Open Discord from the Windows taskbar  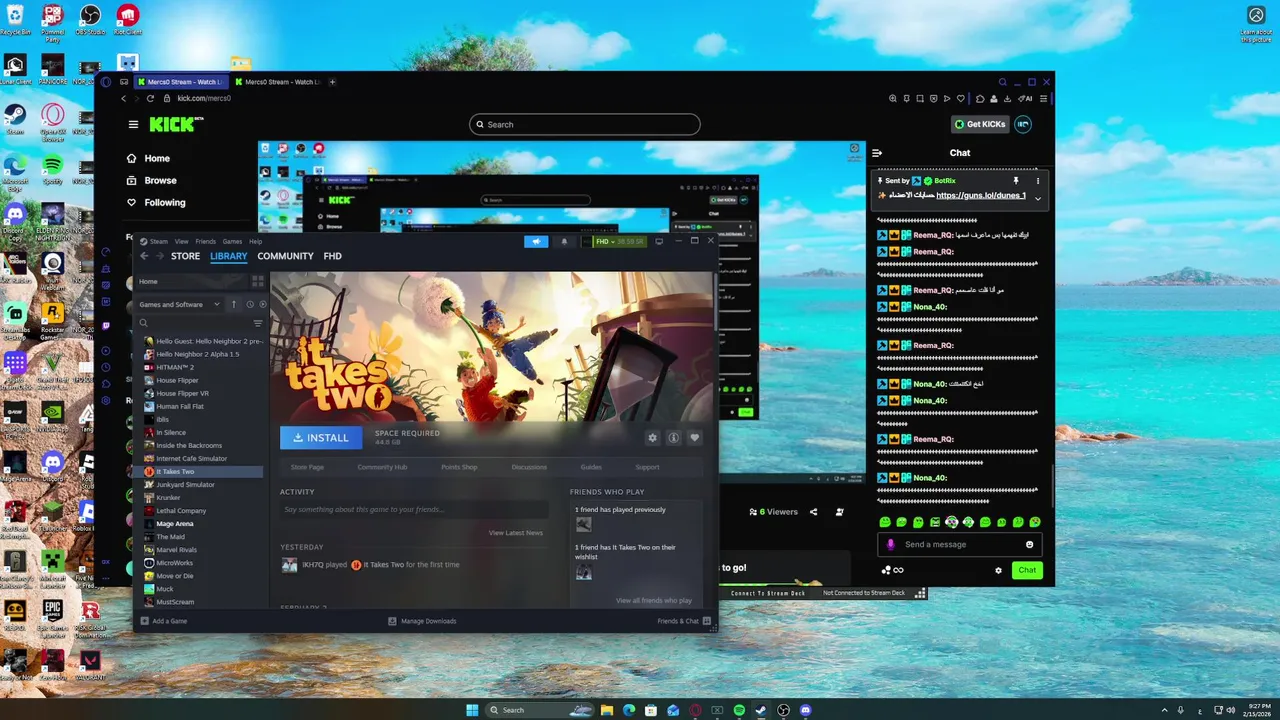pos(805,710)
